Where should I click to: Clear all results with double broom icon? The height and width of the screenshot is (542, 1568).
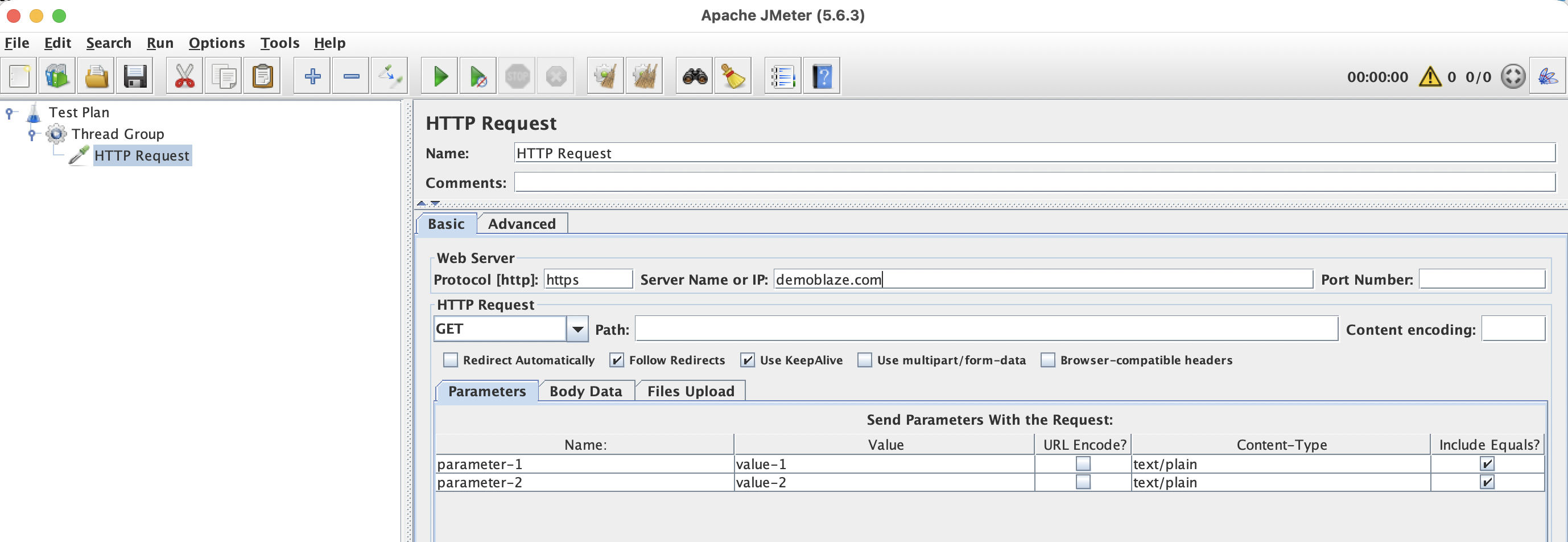point(645,76)
